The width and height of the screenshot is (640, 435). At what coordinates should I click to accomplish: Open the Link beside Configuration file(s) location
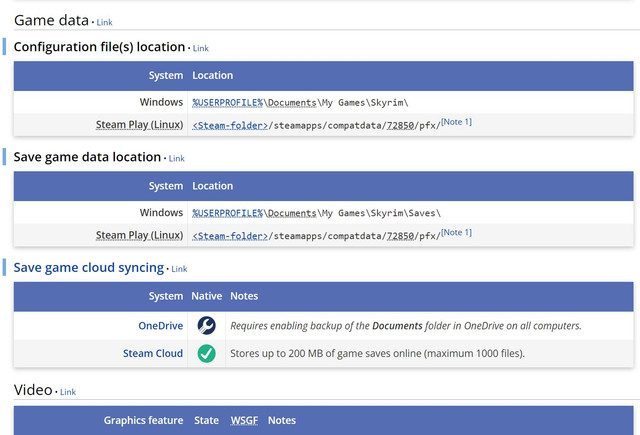(201, 49)
